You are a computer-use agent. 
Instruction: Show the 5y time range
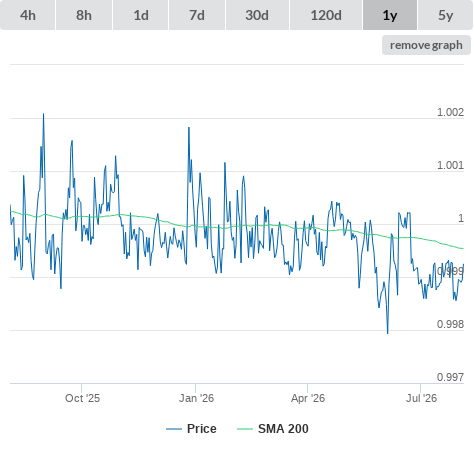click(445, 15)
